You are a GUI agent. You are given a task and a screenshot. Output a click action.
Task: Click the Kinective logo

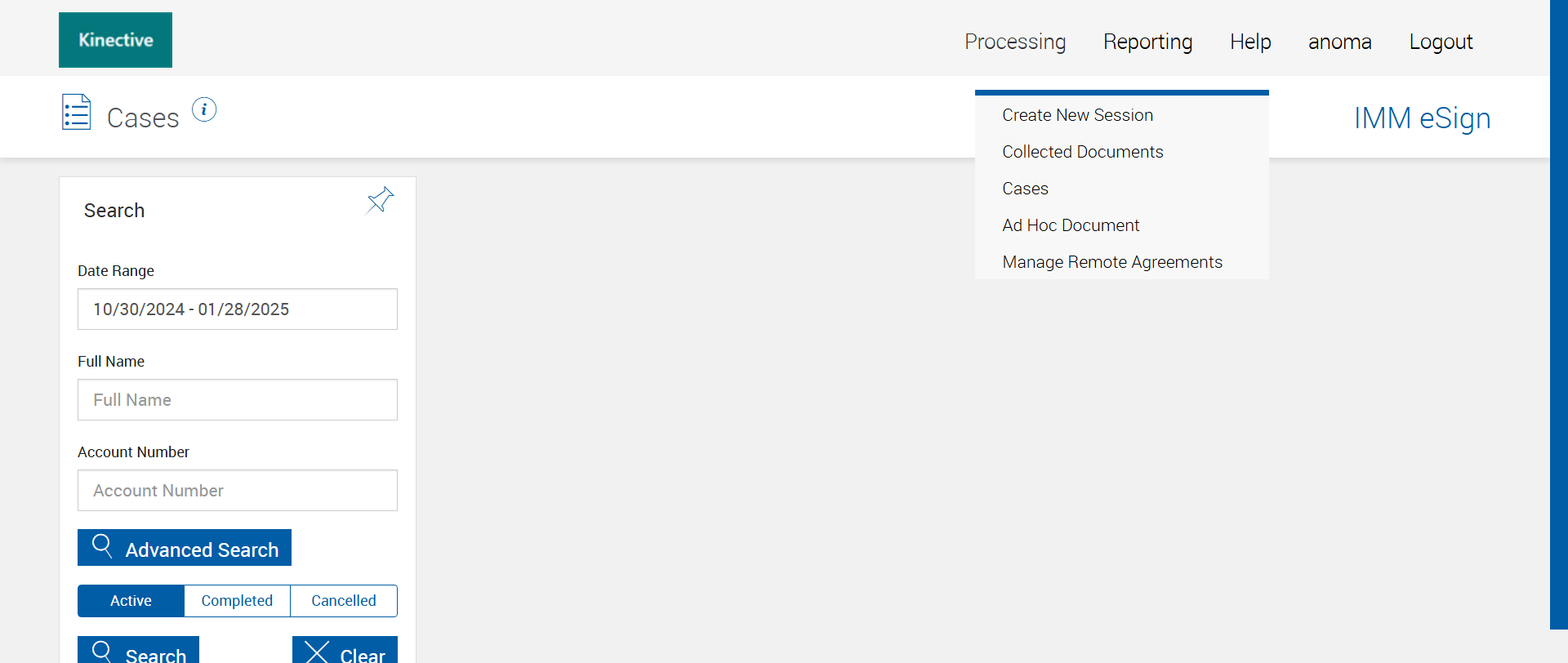click(115, 40)
